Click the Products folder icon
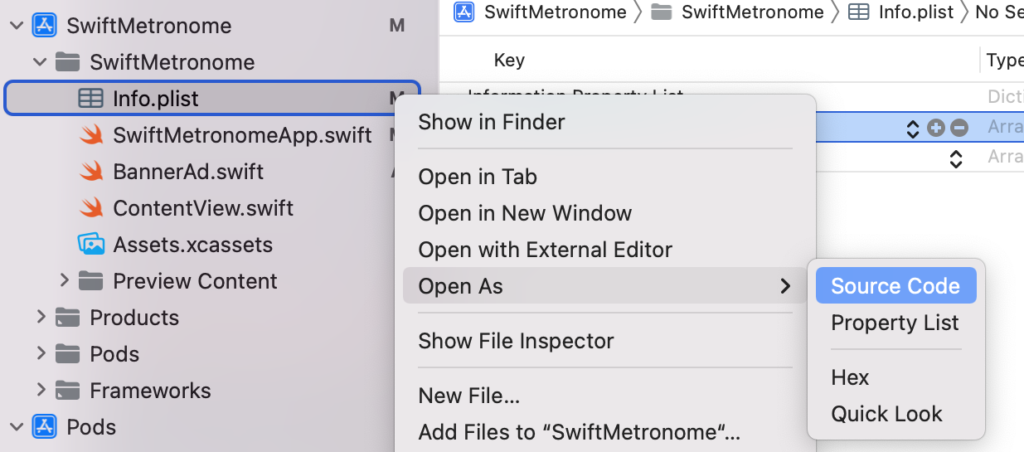The height and width of the screenshot is (452, 1024). pos(67,317)
